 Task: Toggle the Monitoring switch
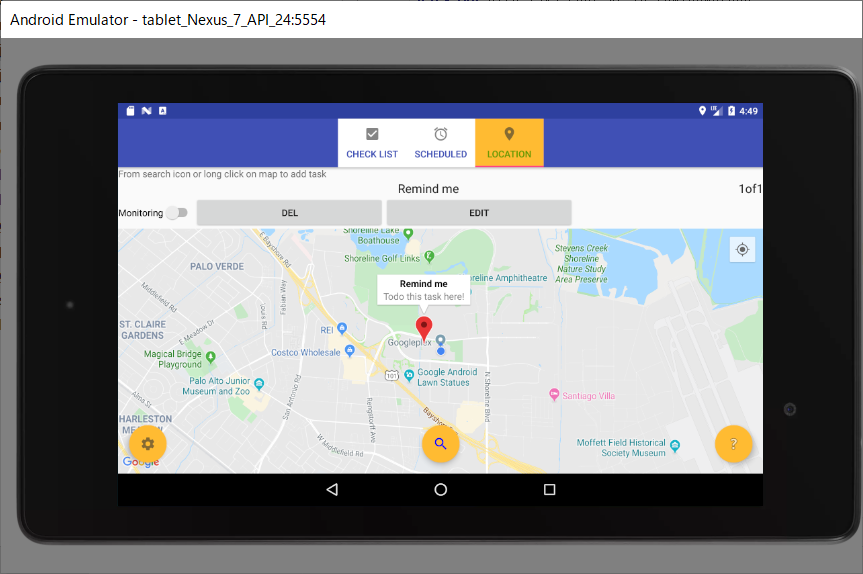click(x=177, y=212)
